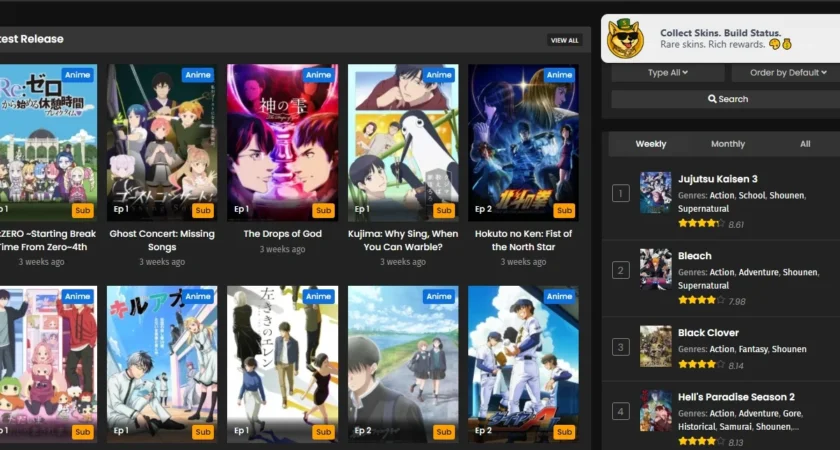Switch to the Weekly tab
Image resolution: width=840 pixels, height=450 pixels.
click(651, 144)
